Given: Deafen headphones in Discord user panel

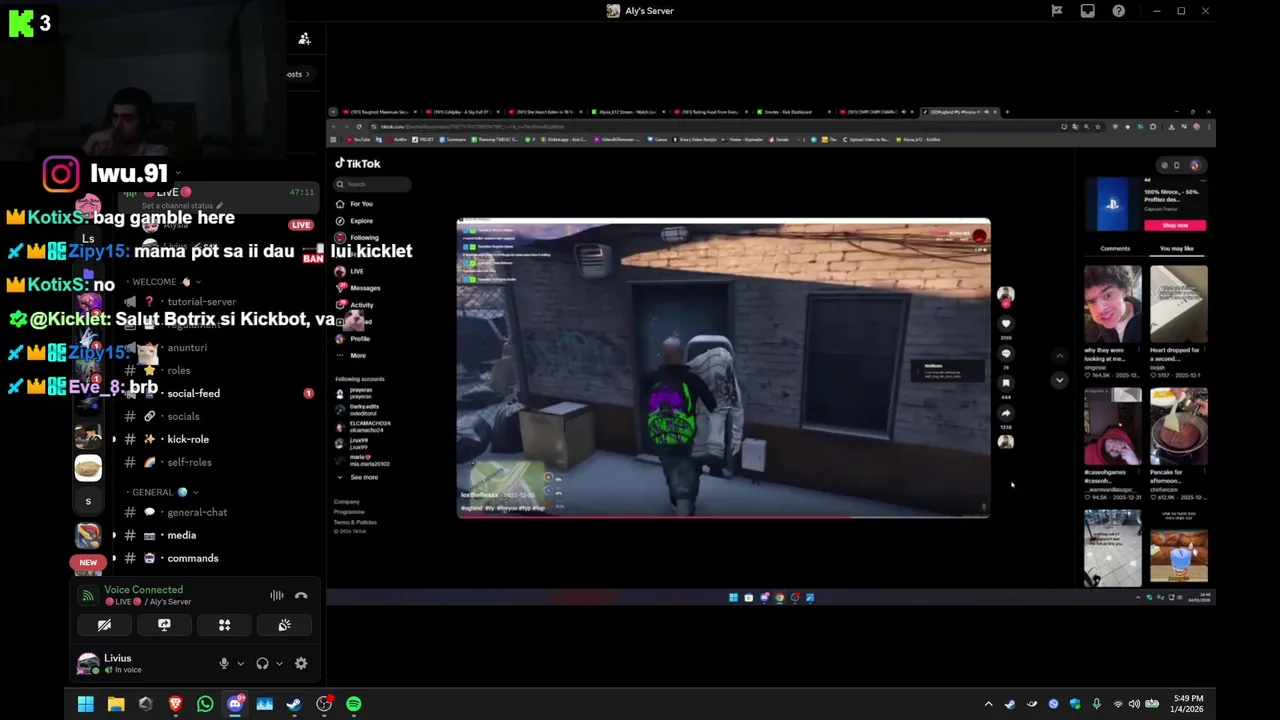Looking at the screenshot, I should coord(262,663).
